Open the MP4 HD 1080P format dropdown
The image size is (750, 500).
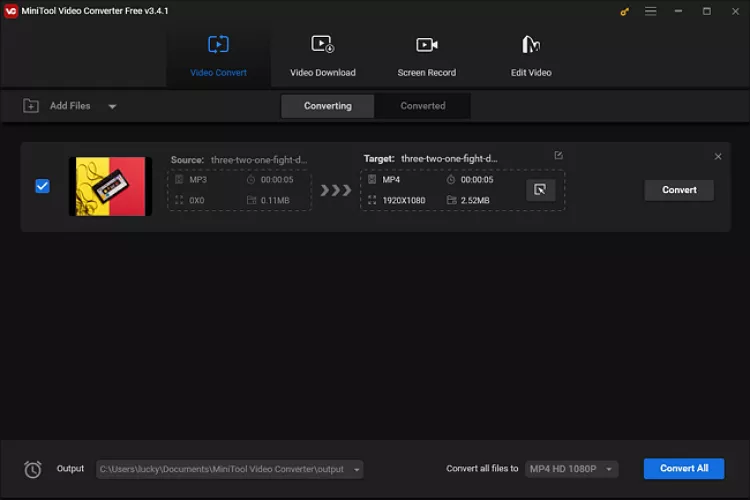point(572,469)
